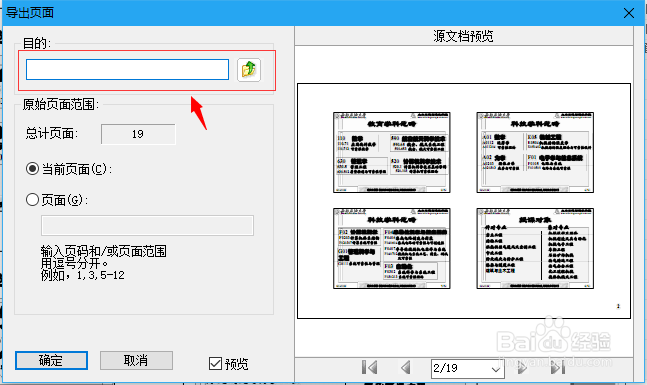Screen dimensions: 647x385
Task: Select the 当前页面(C) radio button
Action: coord(32,169)
